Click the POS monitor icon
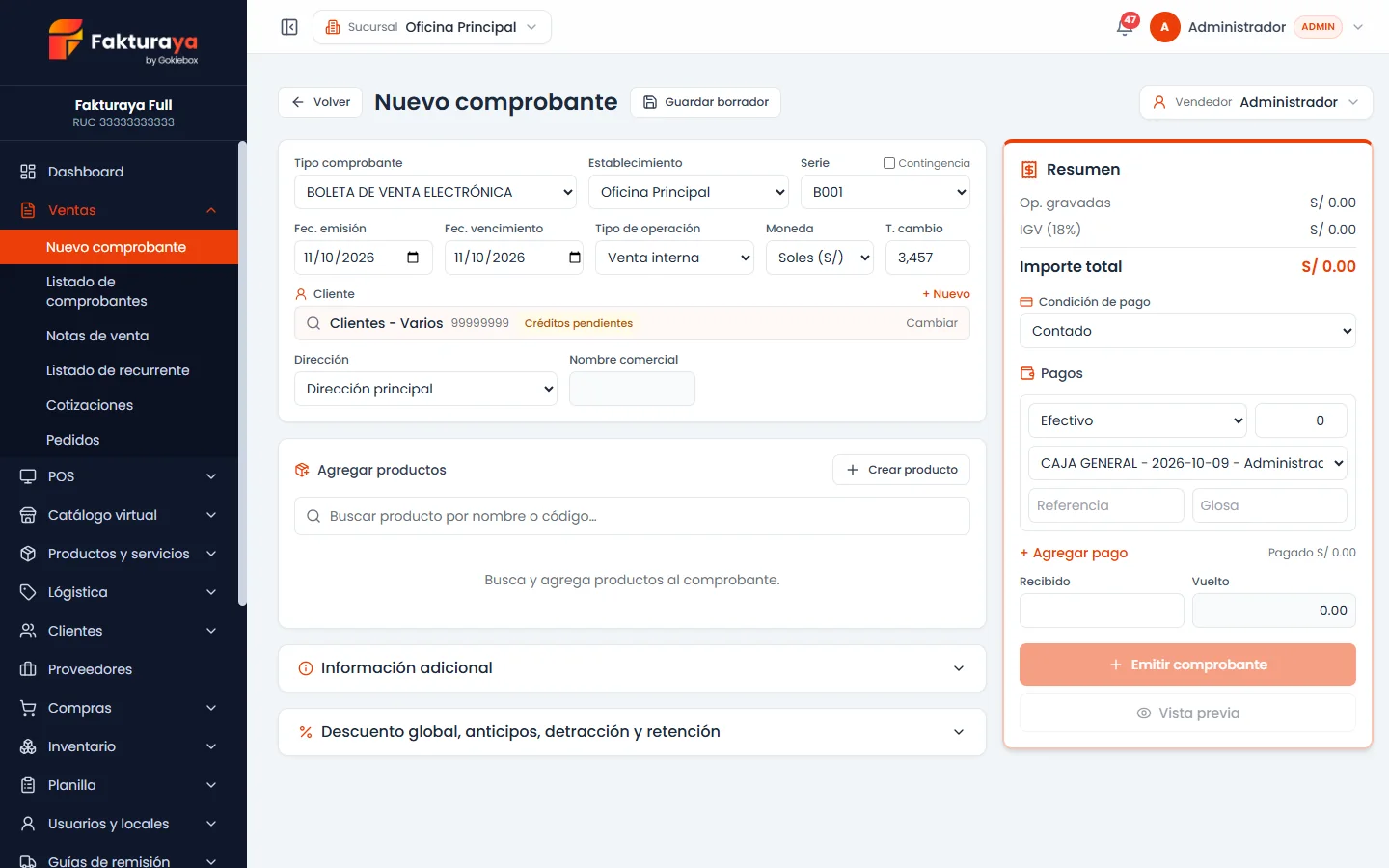This screenshot has width=1389, height=868. tap(28, 476)
